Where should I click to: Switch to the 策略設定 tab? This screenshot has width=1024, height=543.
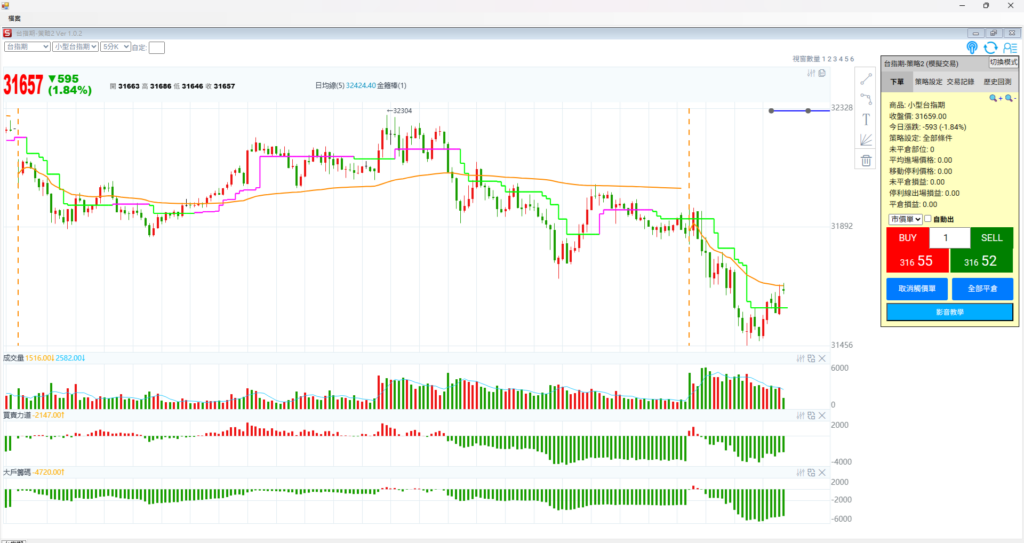928,81
